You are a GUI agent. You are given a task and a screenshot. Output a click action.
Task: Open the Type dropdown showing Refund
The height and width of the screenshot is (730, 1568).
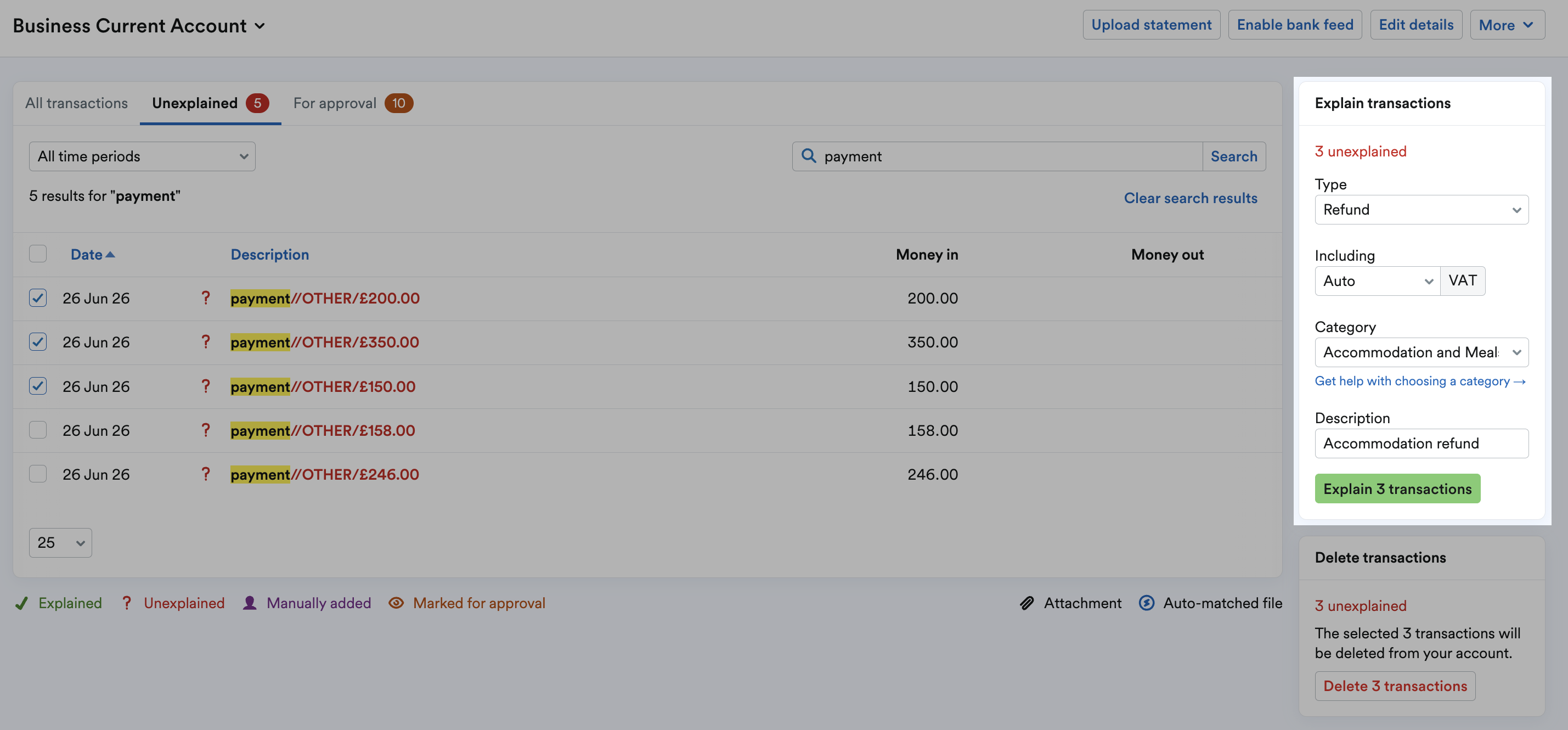tap(1421, 210)
